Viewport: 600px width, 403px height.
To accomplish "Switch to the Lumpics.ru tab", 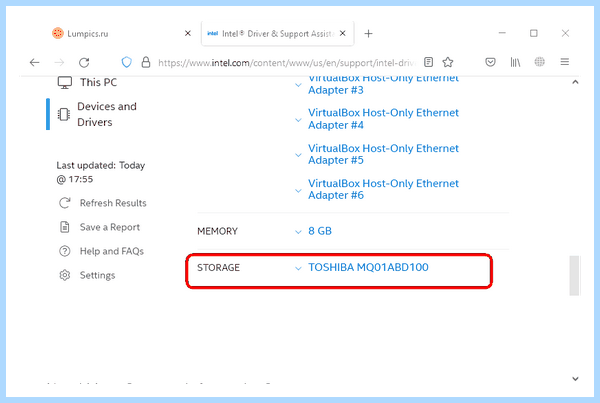I will click(121, 33).
